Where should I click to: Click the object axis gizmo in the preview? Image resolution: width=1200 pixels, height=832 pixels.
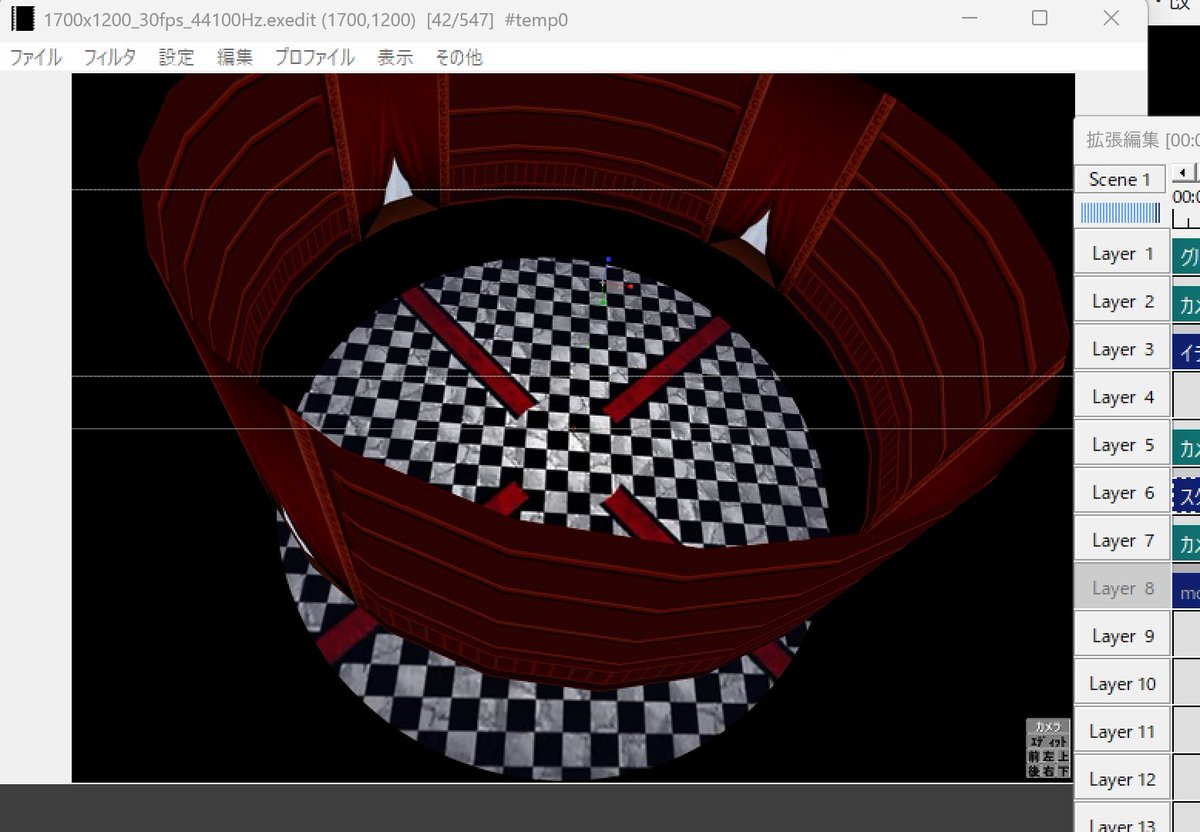614,284
